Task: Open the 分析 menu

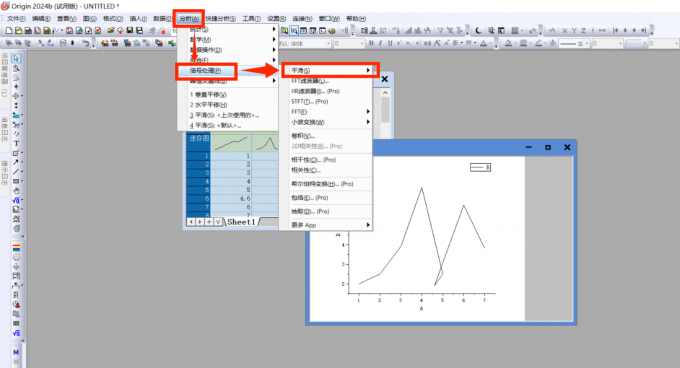Action: (x=189, y=19)
